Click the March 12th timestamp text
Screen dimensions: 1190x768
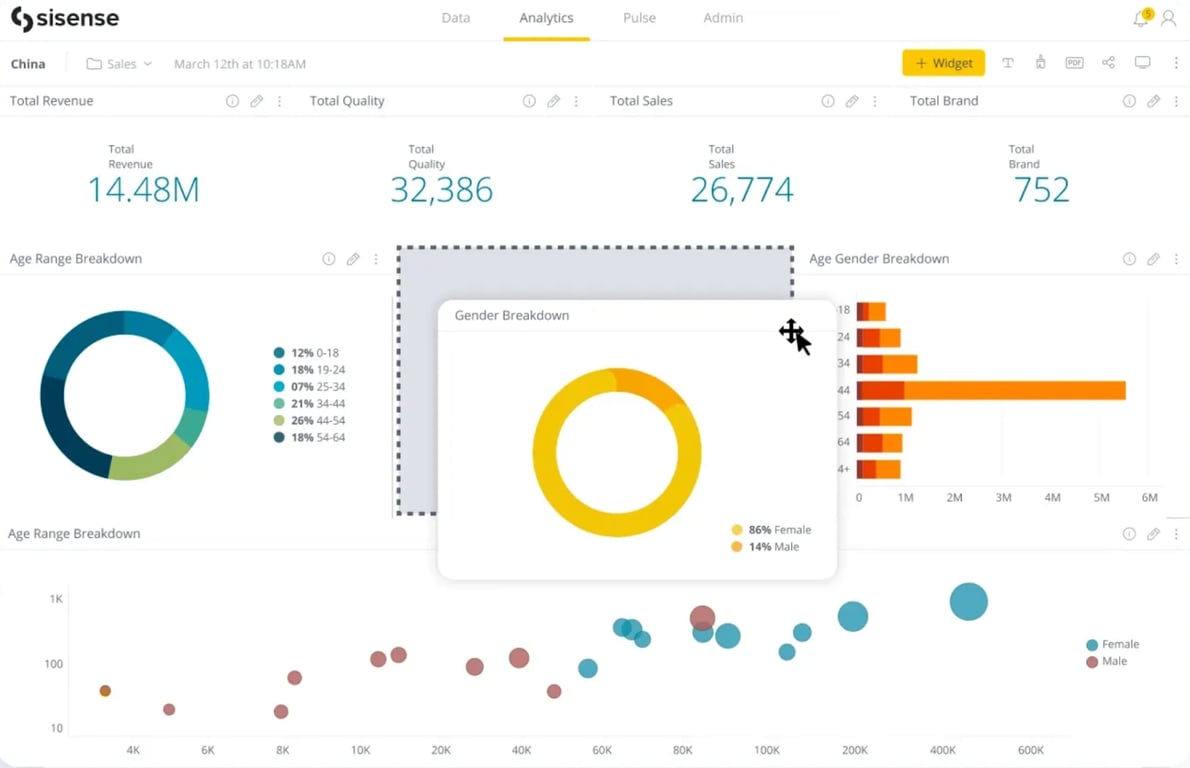[x=240, y=64]
